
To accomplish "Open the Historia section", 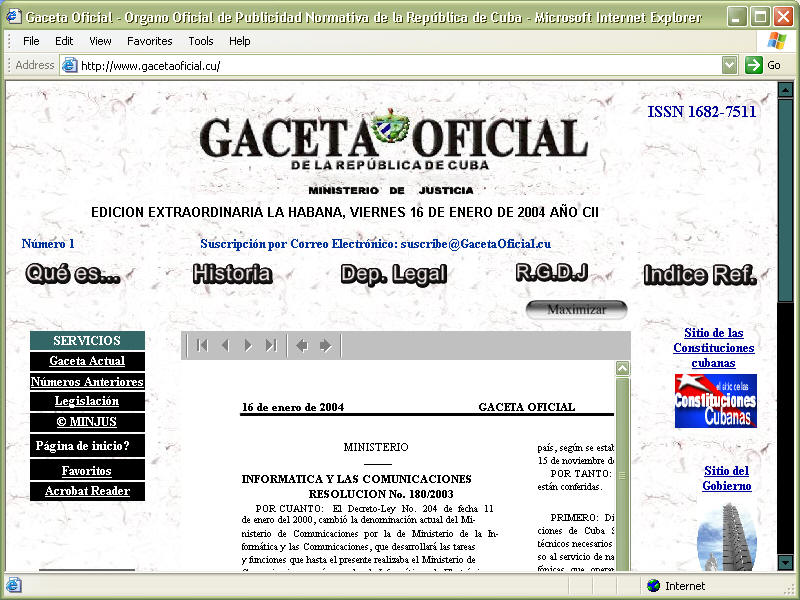I will pos(233,274).
